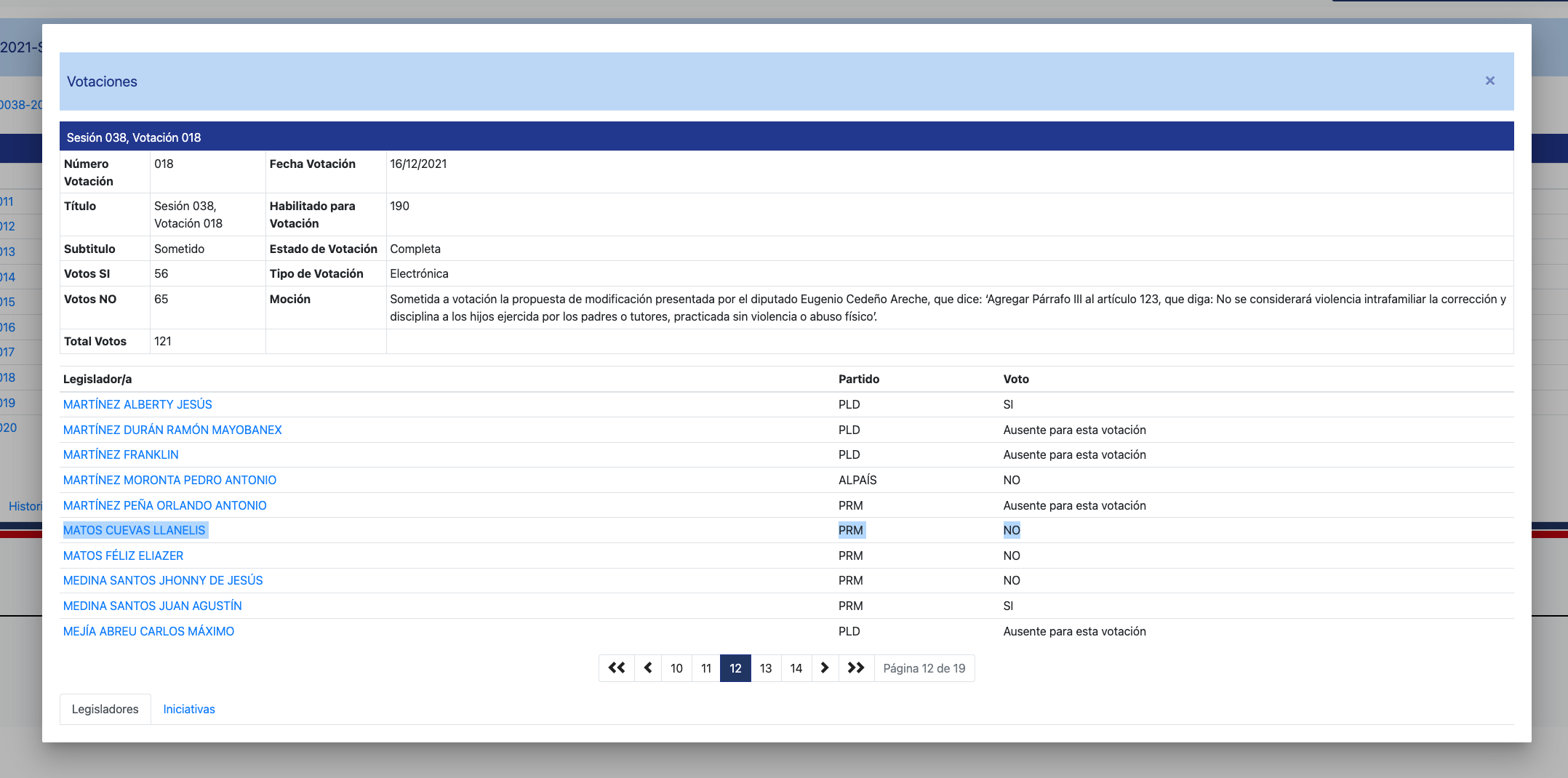This screenshot has height=778, width=1568.
Task: Click the Votos SI value 56
Action: (161, 273)
